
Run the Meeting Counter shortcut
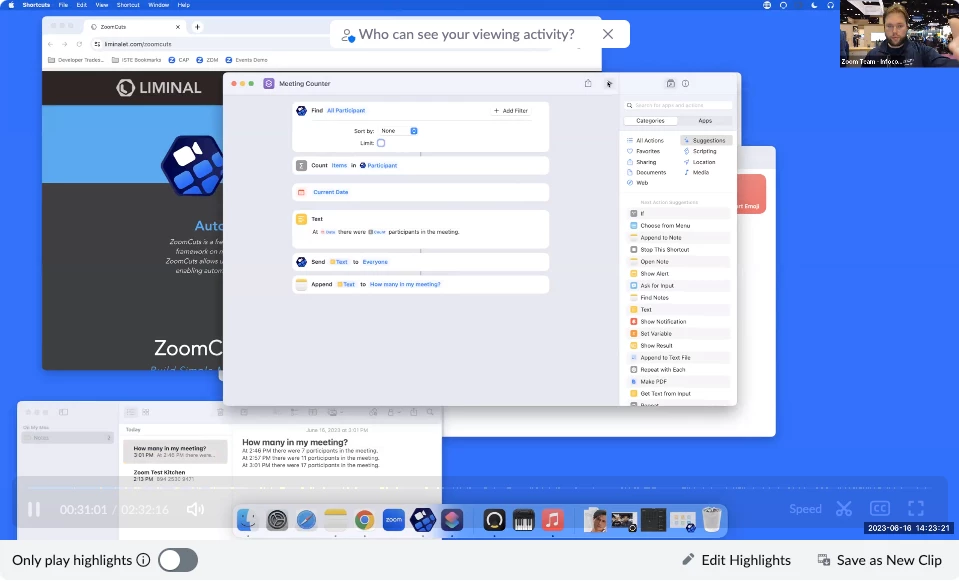point(609,84)
